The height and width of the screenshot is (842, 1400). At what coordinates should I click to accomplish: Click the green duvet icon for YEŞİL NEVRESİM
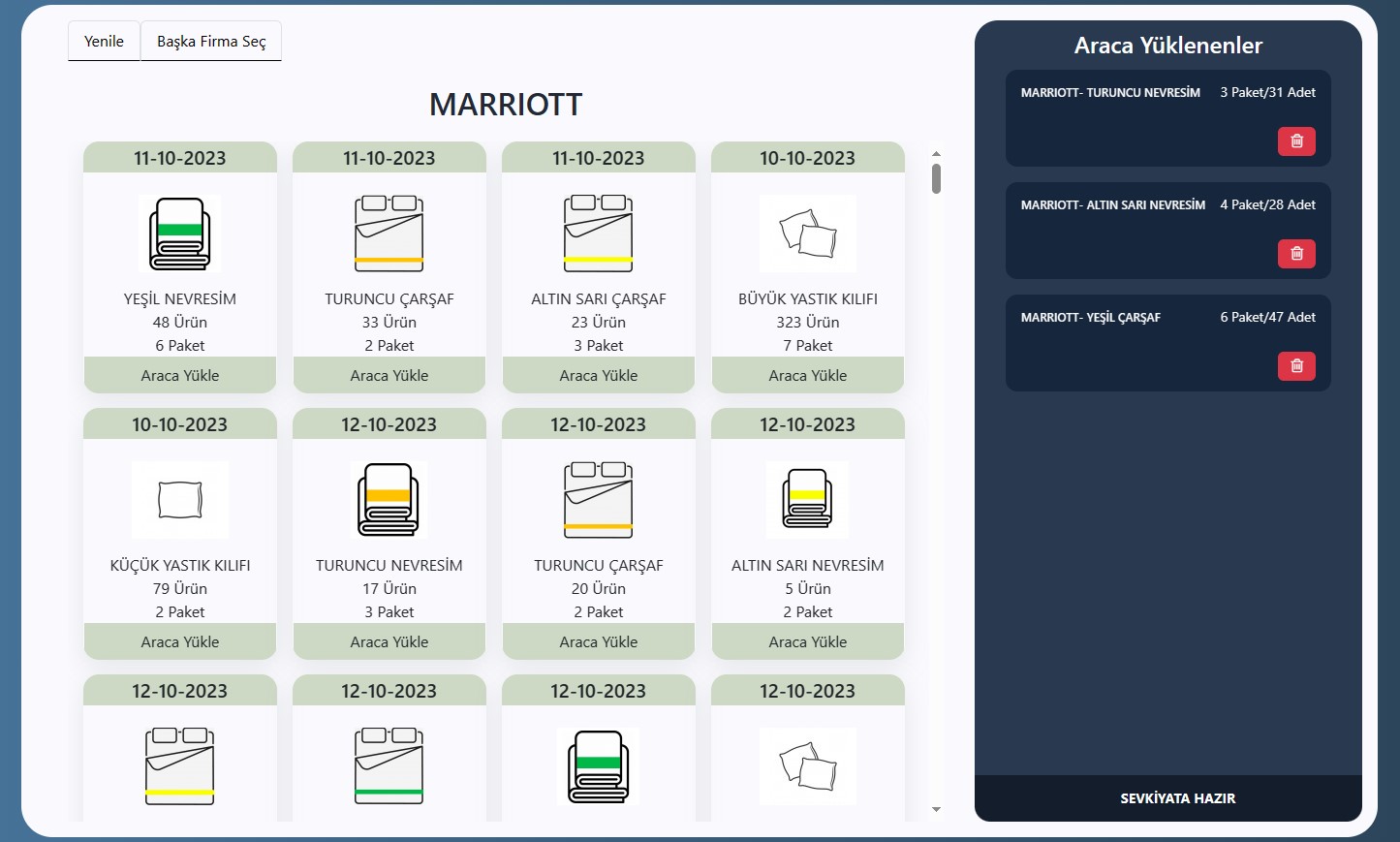tap(180, 234)
